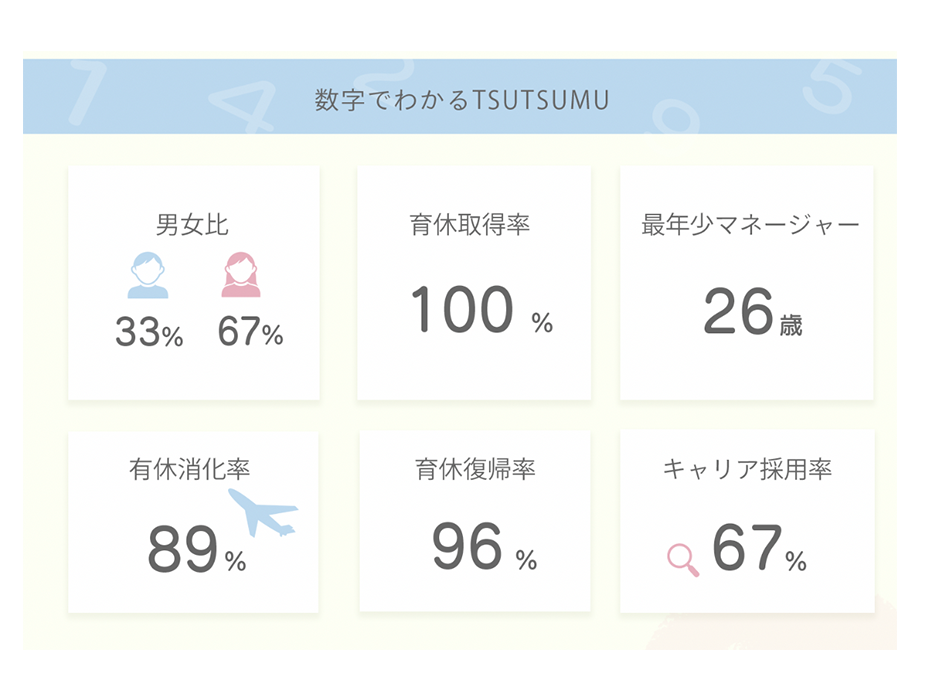Image resolution: width=928 pixels, height=700 pixels.
Task: Select the 67% female ratio figure
Action: (x=250, y=333)
